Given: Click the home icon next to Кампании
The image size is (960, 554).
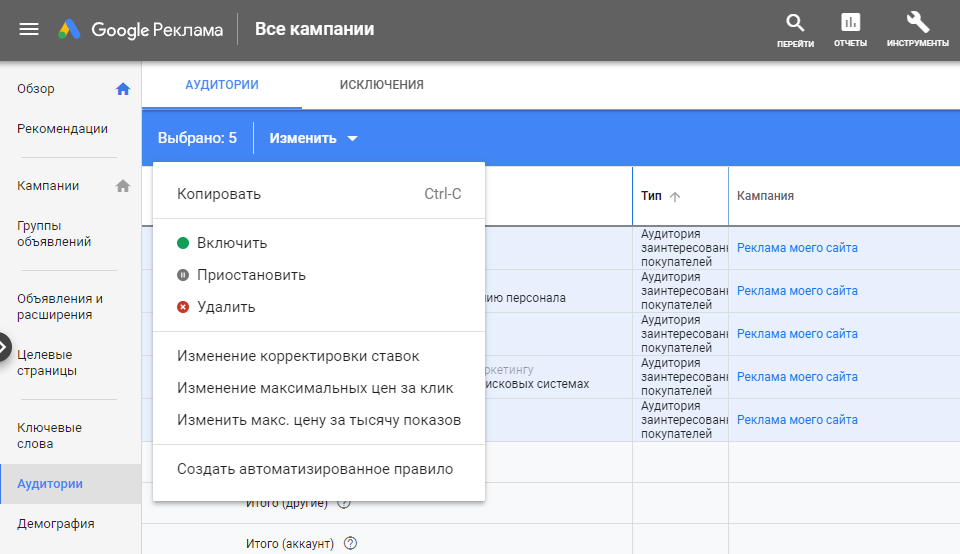Looking at the screenshot, I should (123, 186).
